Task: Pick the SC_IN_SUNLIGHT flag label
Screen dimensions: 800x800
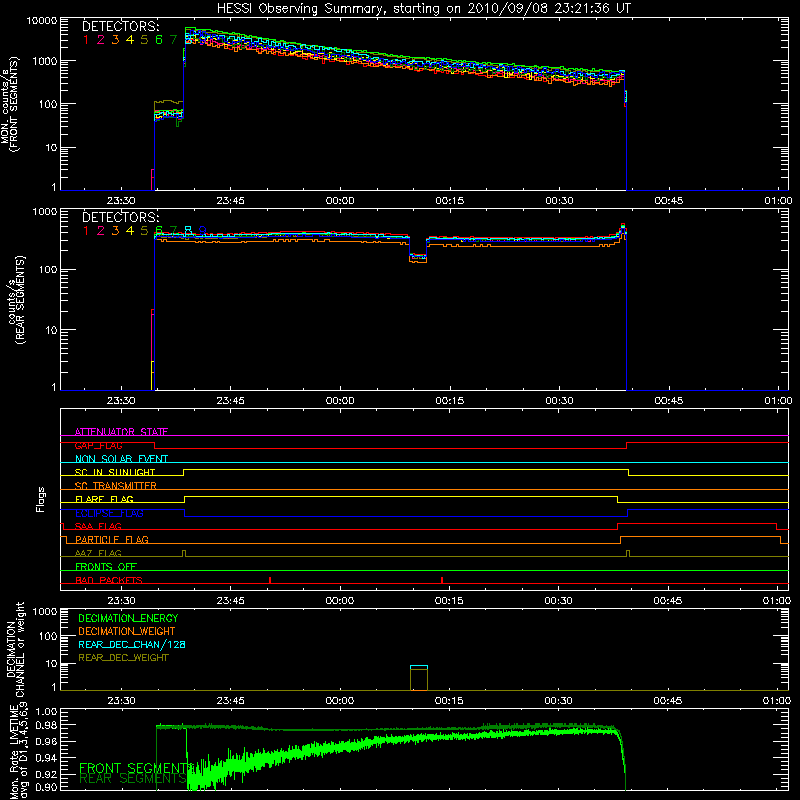Action: point(115,472)
